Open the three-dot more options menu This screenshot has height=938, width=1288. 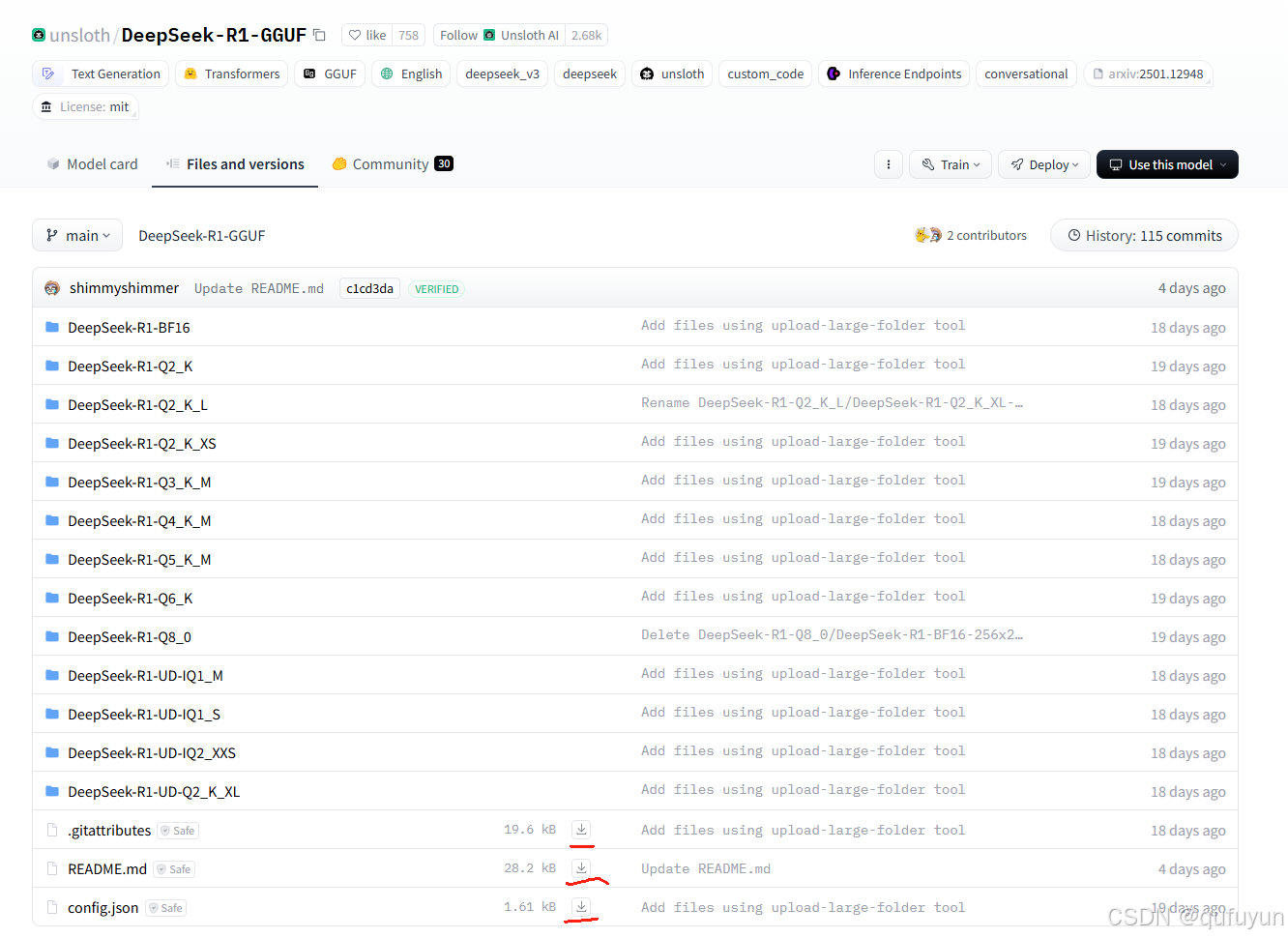click(x=889, y=164)
